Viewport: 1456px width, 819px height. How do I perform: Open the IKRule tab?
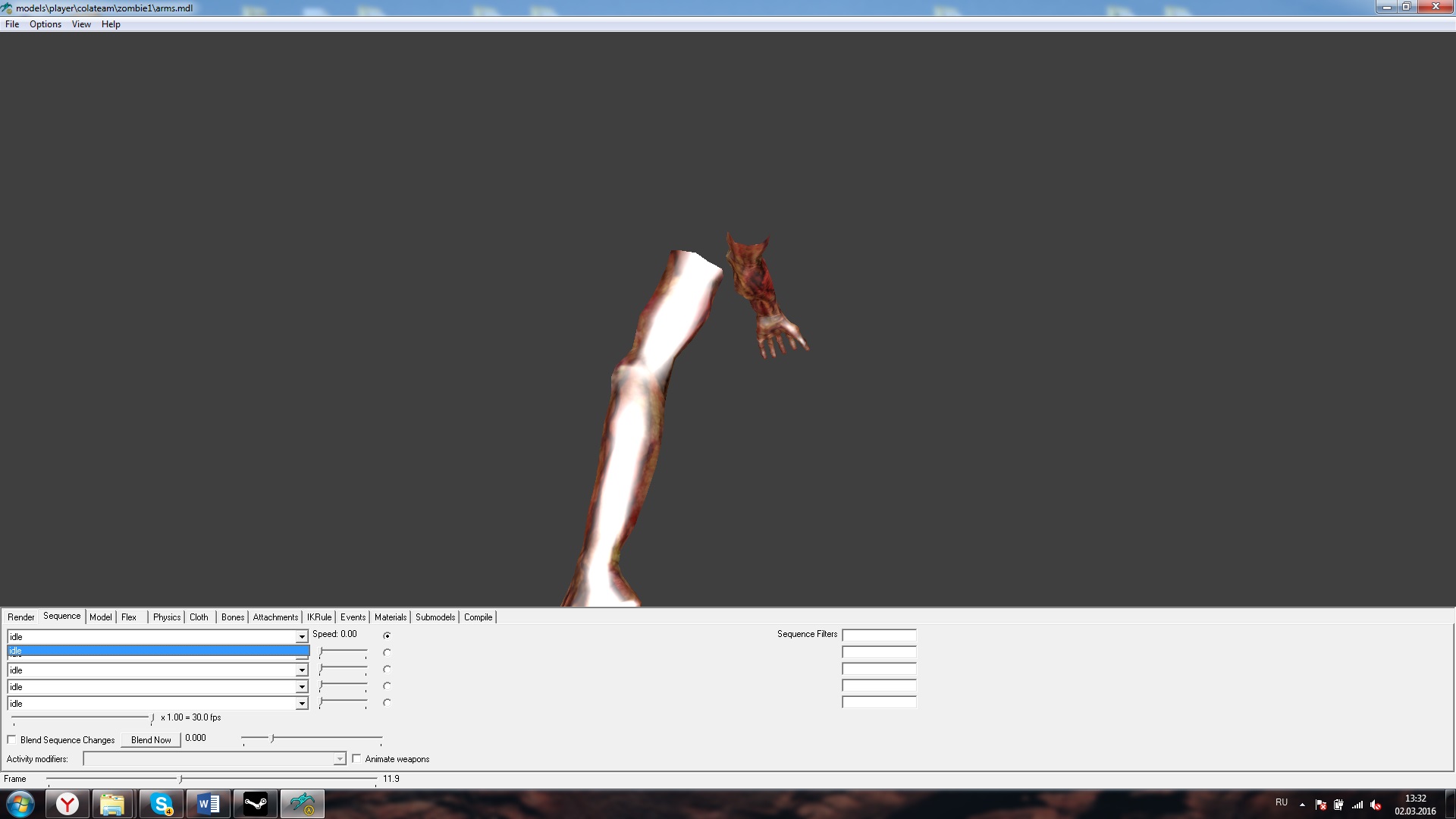(x=319, y=617)
